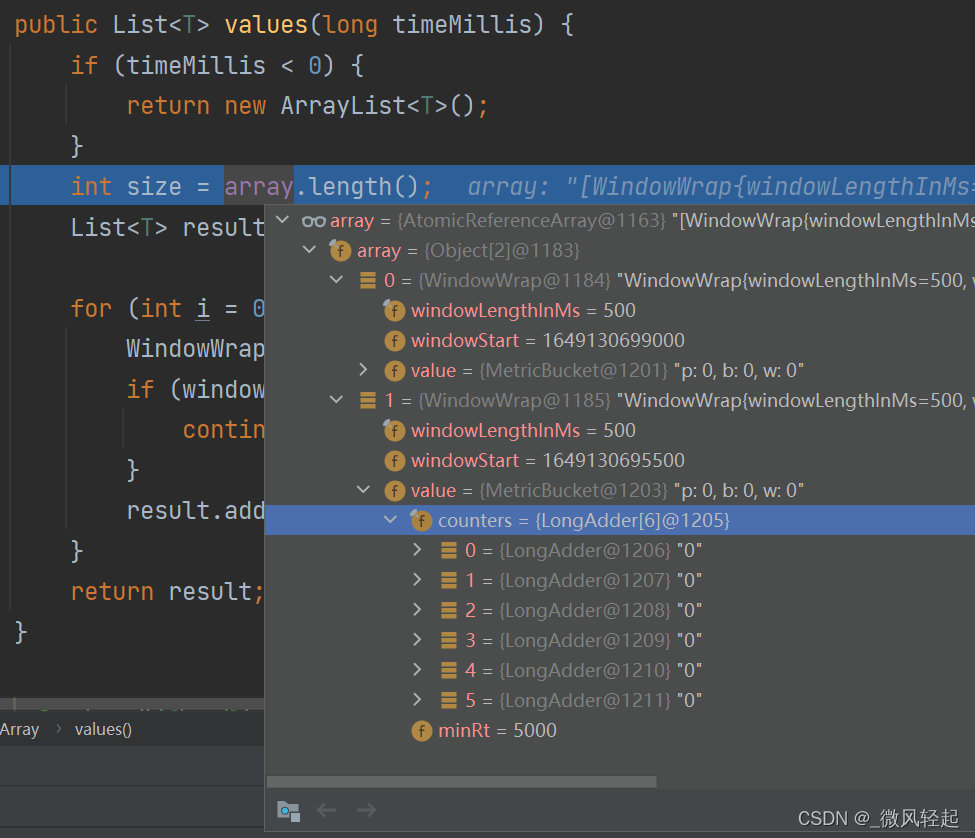The height and width of the screenshot is (838, 975).
Task: Collapse value MetricBucket@1203 node
Action: 364,490
